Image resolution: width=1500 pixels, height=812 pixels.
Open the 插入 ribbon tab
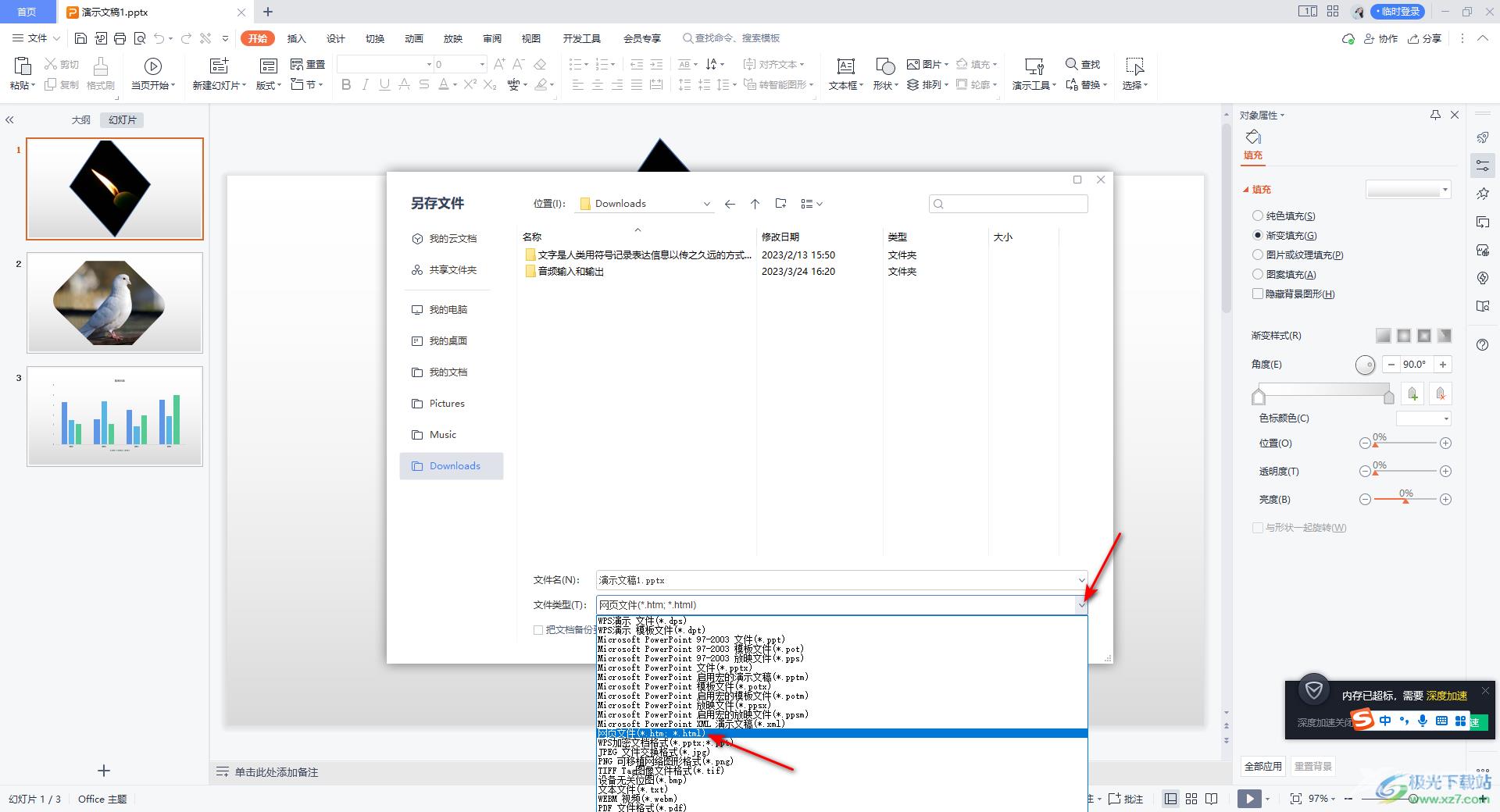(x=296, y=38)
